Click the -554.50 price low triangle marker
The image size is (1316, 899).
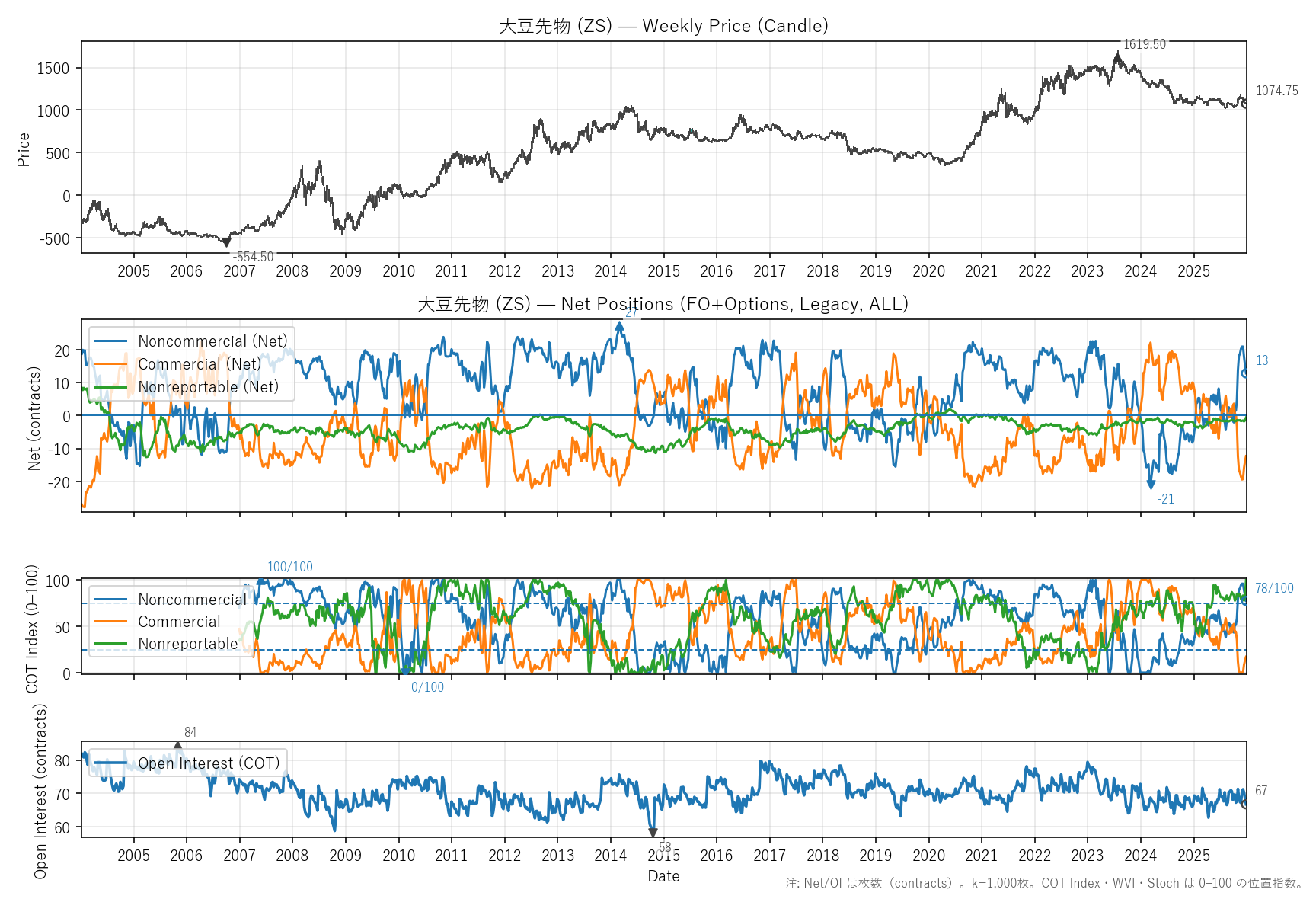click(x=226, y=242)
